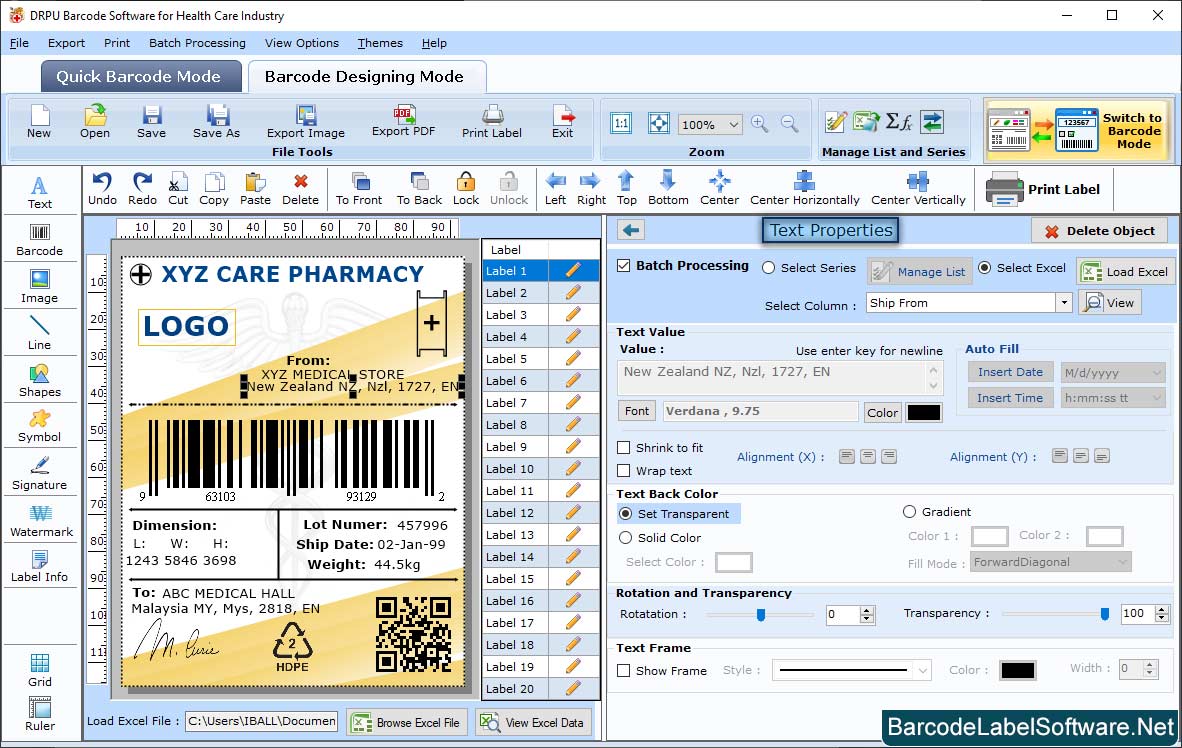
Task: Switch to Quick Barcode Mode tab
Action: tap(141, 76)
